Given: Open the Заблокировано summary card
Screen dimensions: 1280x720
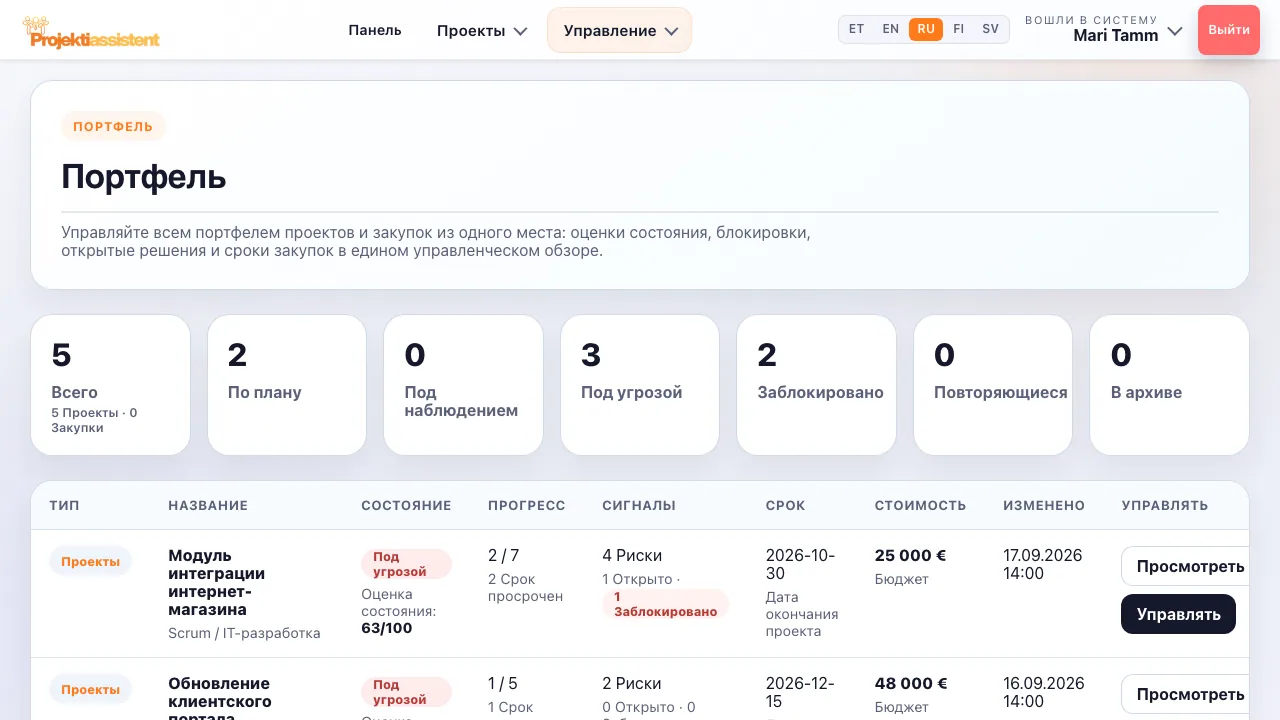Looking at the screenshot, I should pos(817,385).
